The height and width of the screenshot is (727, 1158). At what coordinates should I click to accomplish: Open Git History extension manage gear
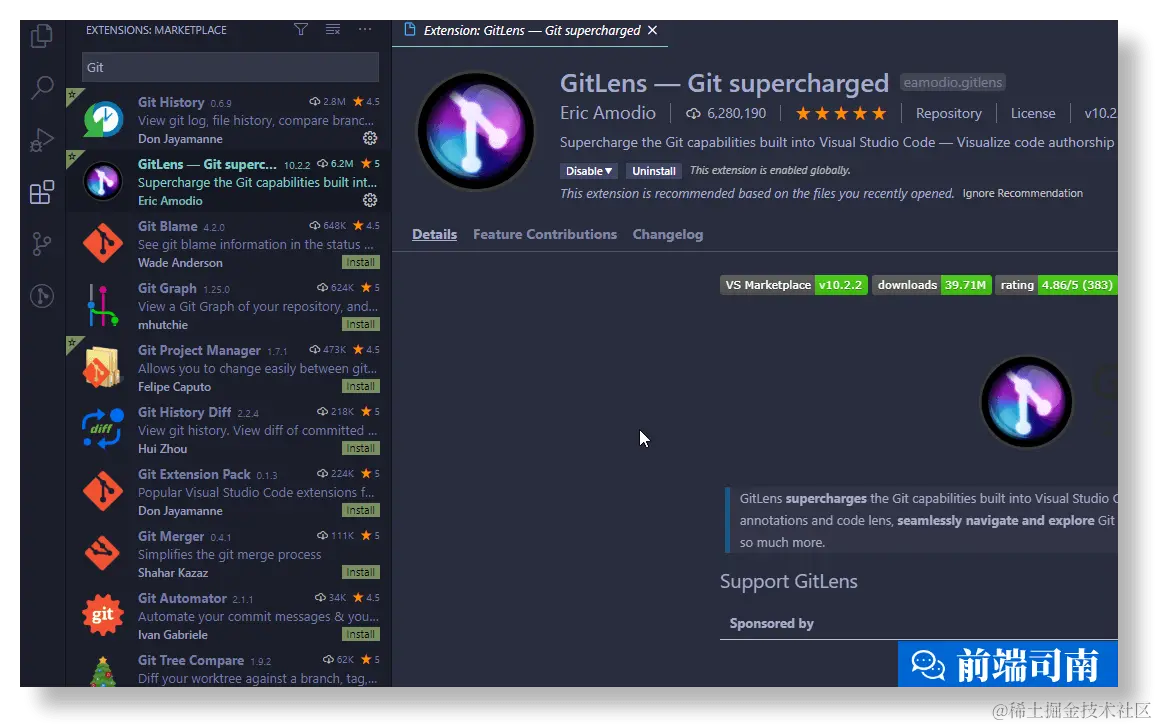pos(370,138)
